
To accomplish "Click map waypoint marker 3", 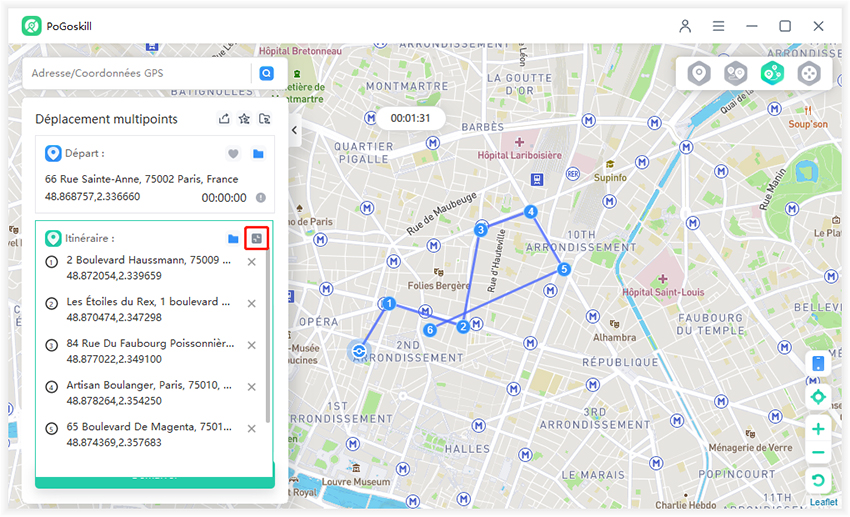I will click(480, 230).
